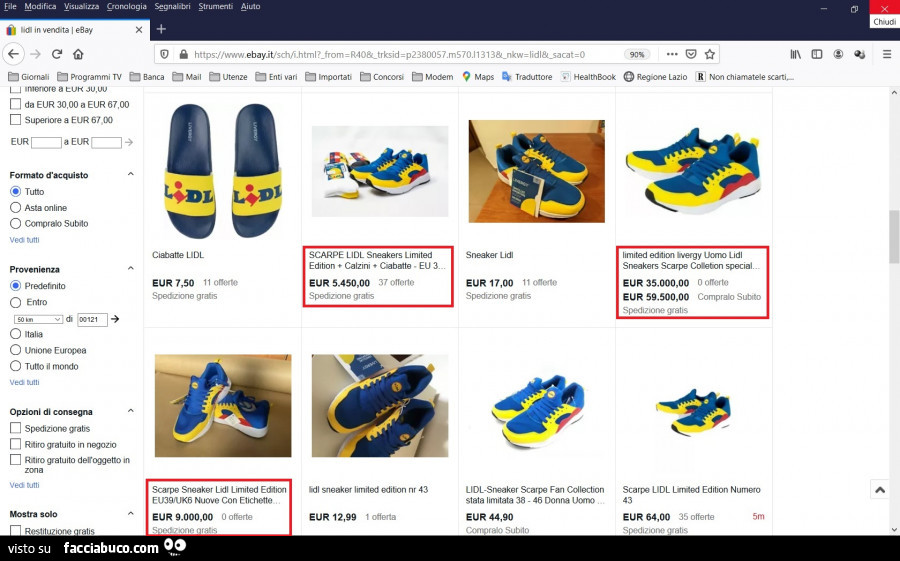Click the maximum EUR price field
This screenshot has width=900, height=561.
click(x=106, y=142)
